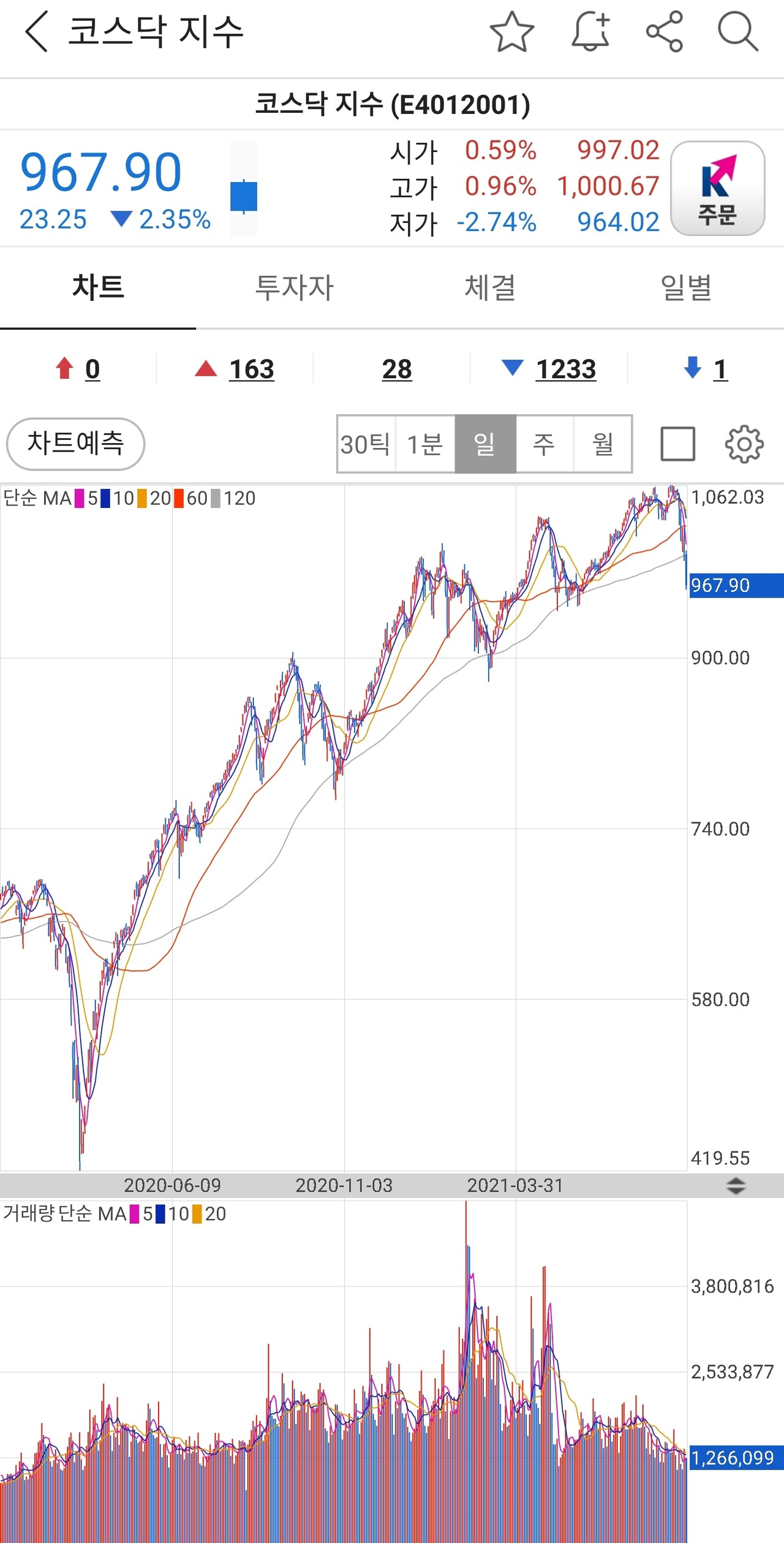The image size is (784, 1543).
Task: Click the current price 967.90
Action: (x=101, y=172)
